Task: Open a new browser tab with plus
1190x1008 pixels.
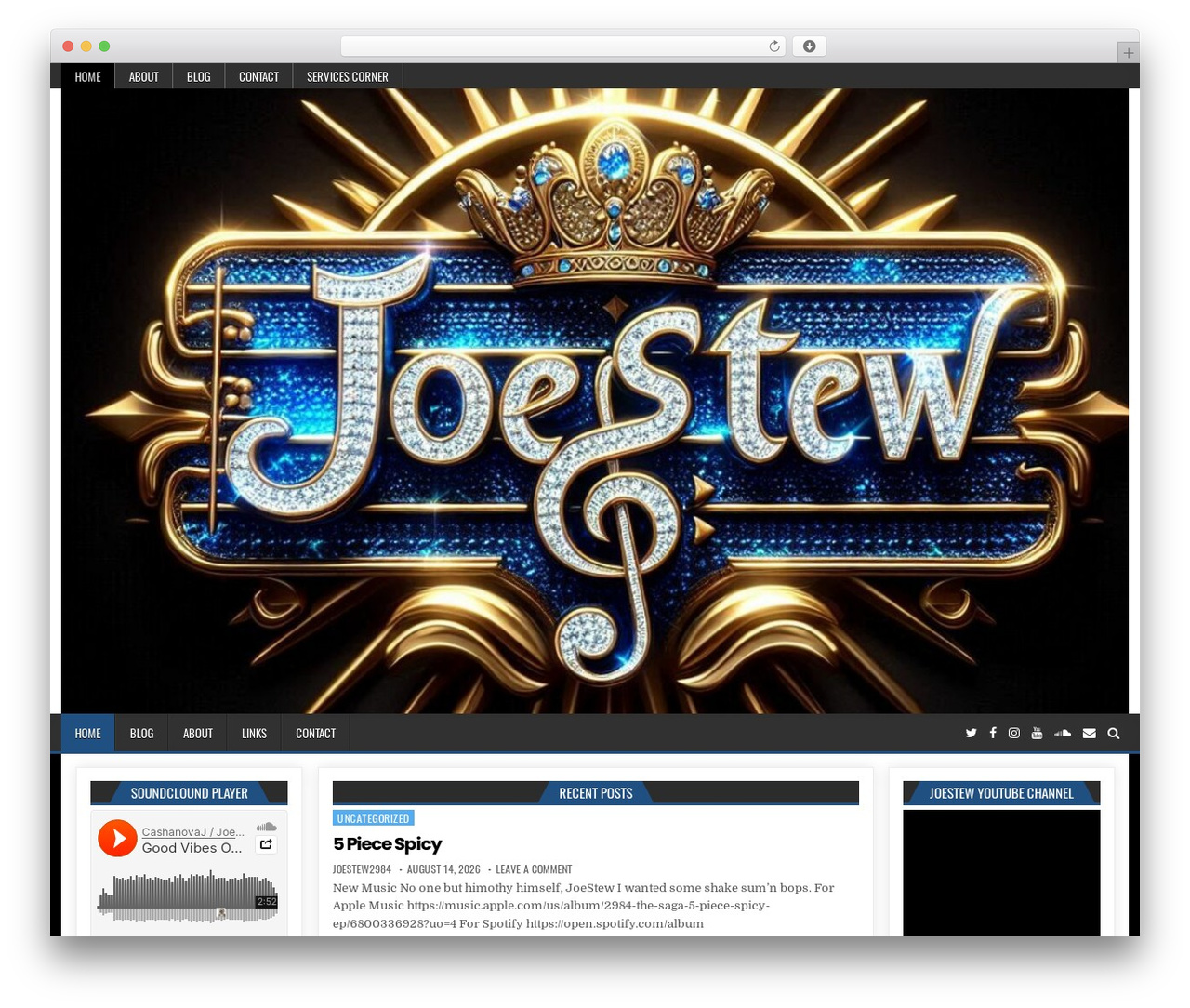Action: coord(1128,53)
